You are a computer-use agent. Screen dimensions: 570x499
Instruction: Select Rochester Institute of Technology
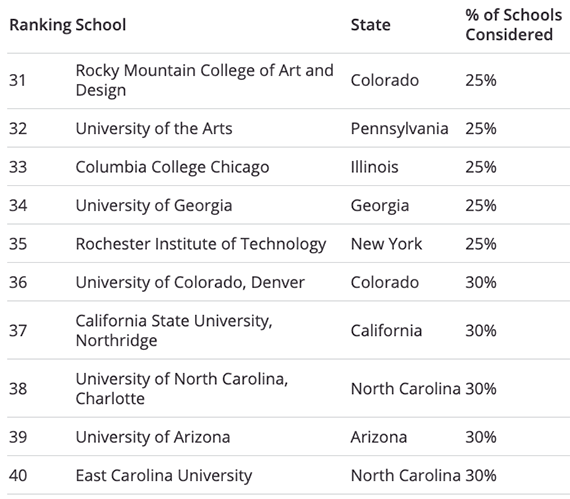[201, 244]
